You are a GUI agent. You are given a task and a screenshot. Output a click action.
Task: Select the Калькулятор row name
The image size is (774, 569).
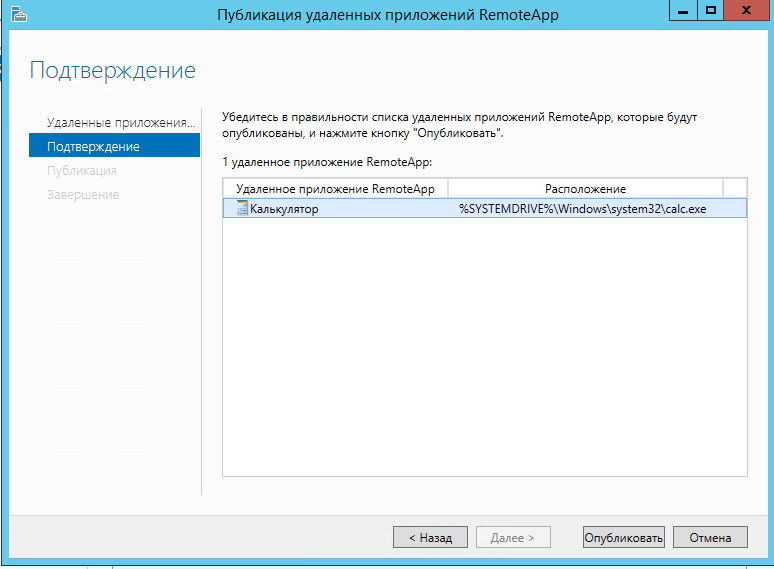point(284,209)
